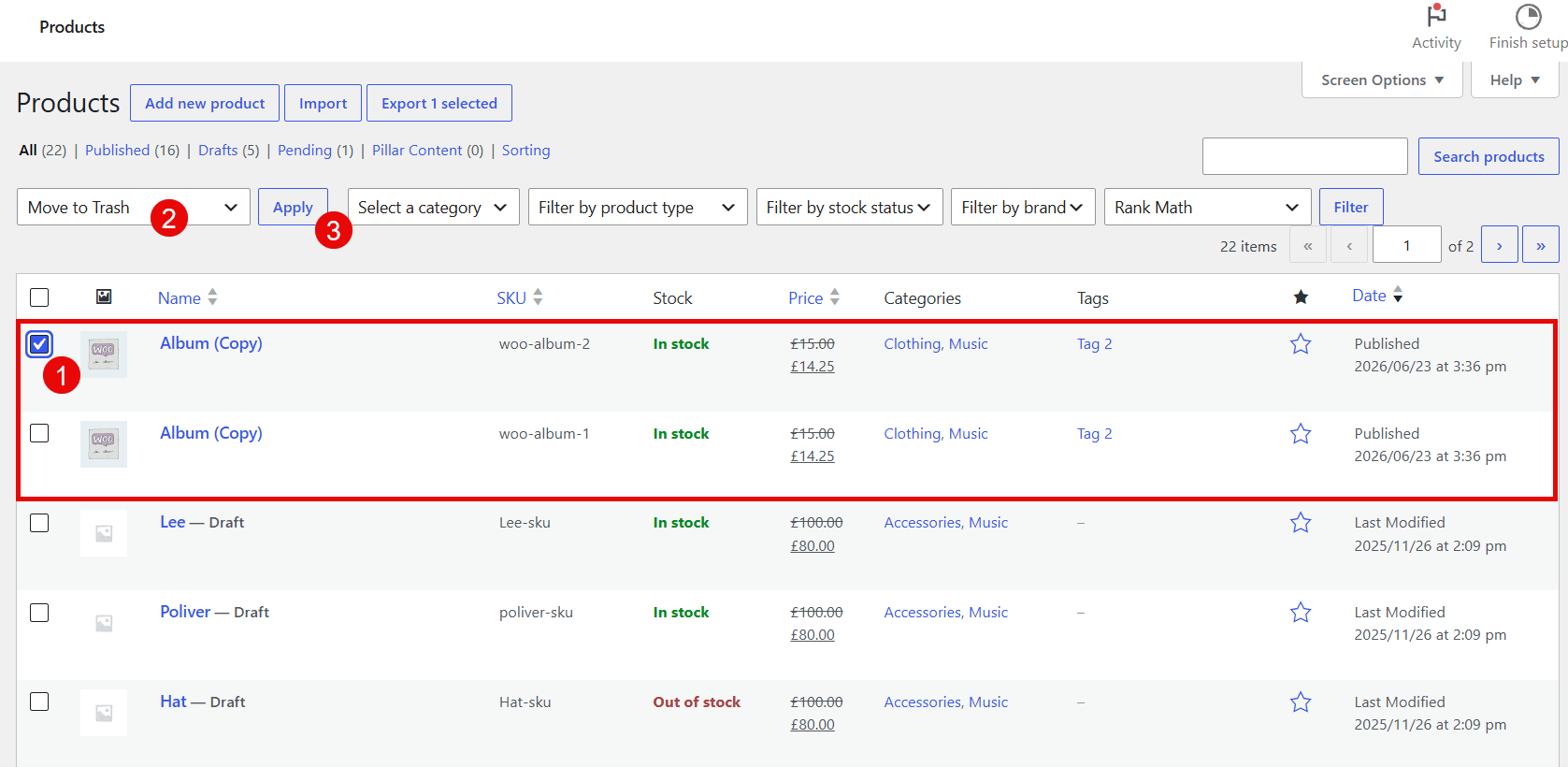The image size is (1568, 767).
Task: Open the Lee draft product link
Action: 172,522
